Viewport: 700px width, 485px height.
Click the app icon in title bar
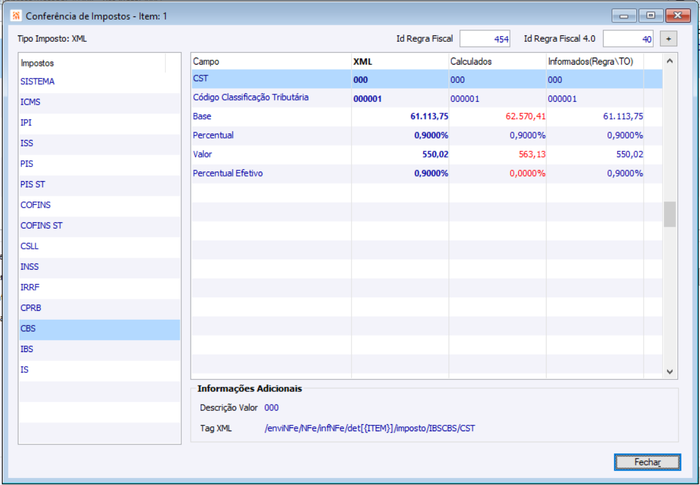click(x=16, y=16)
